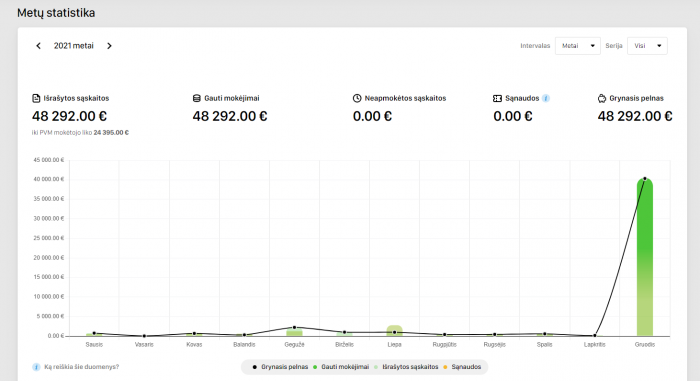
Task: Click the 'Metų statistika' heading
Action: [56, 13]
